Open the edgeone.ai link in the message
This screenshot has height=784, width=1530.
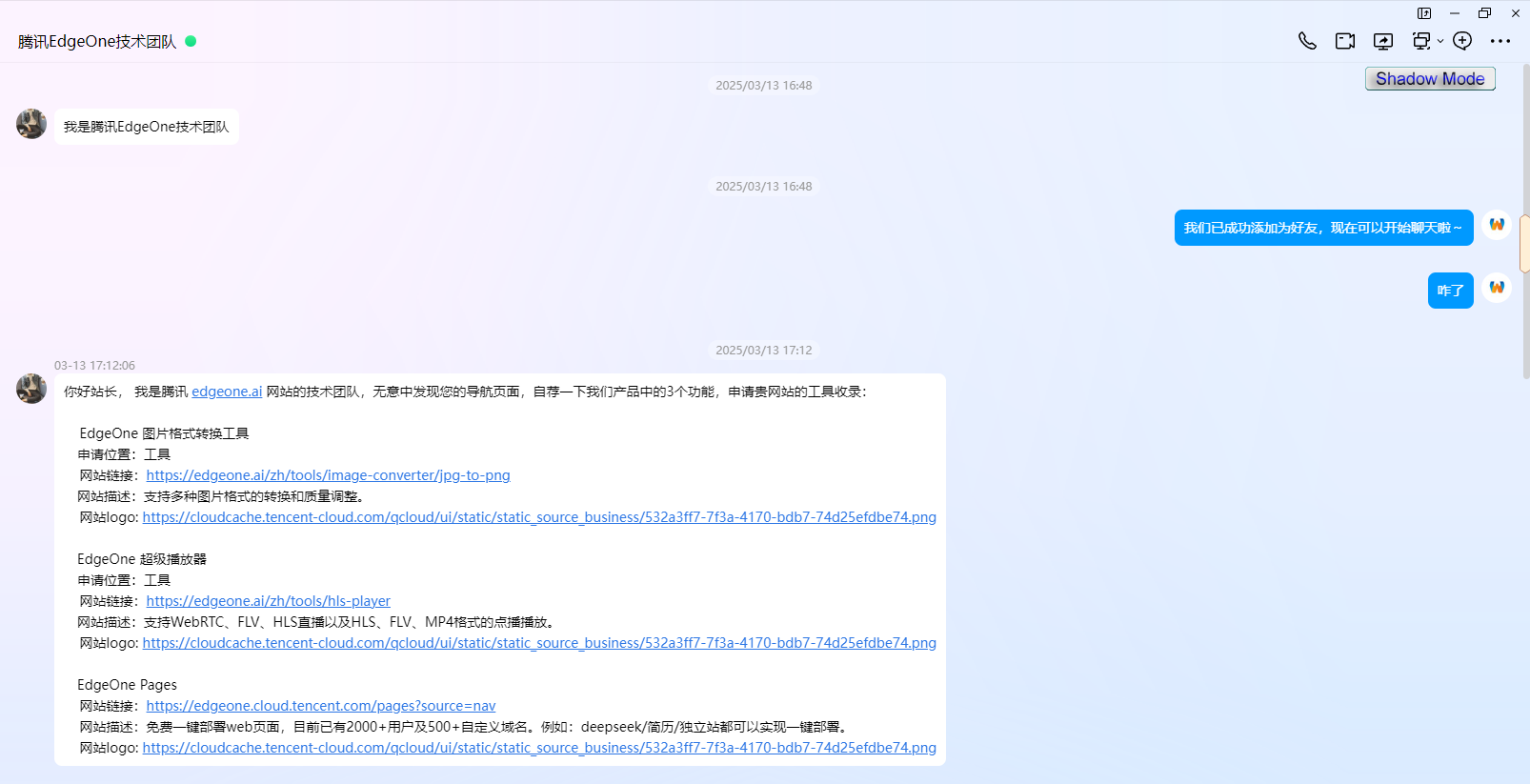coord(227,392)
